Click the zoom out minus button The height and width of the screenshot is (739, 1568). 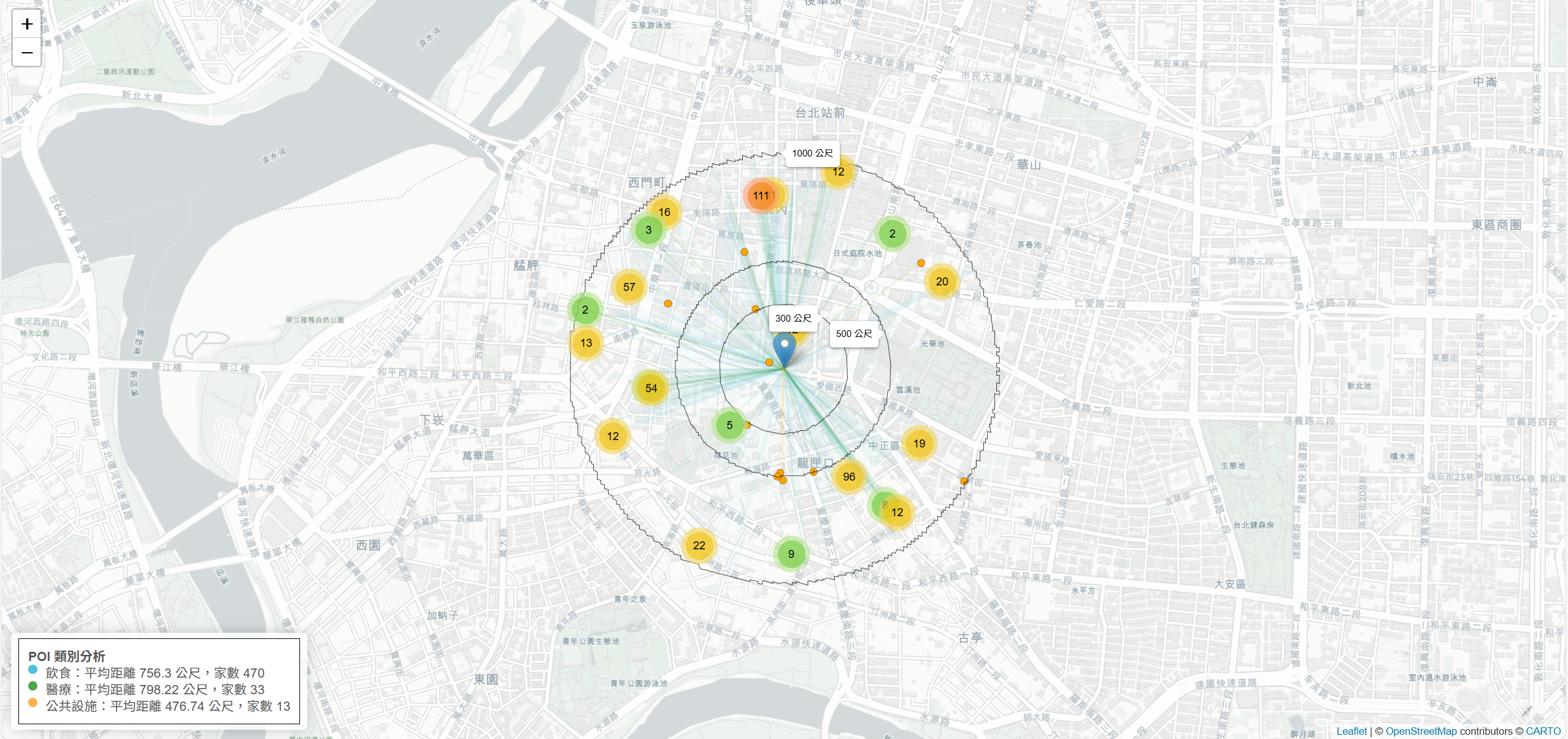point(27,52)
